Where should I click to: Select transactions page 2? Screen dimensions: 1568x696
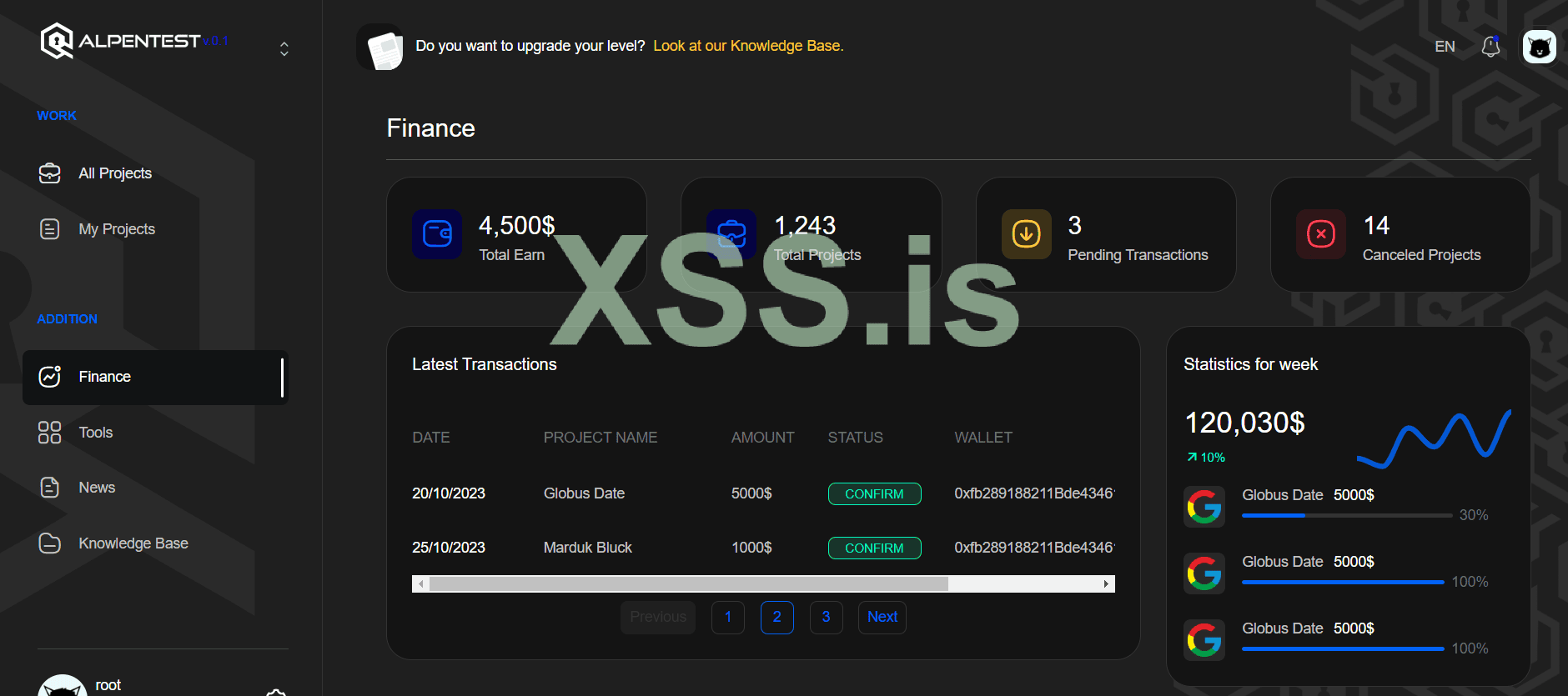tap(777, 618)
